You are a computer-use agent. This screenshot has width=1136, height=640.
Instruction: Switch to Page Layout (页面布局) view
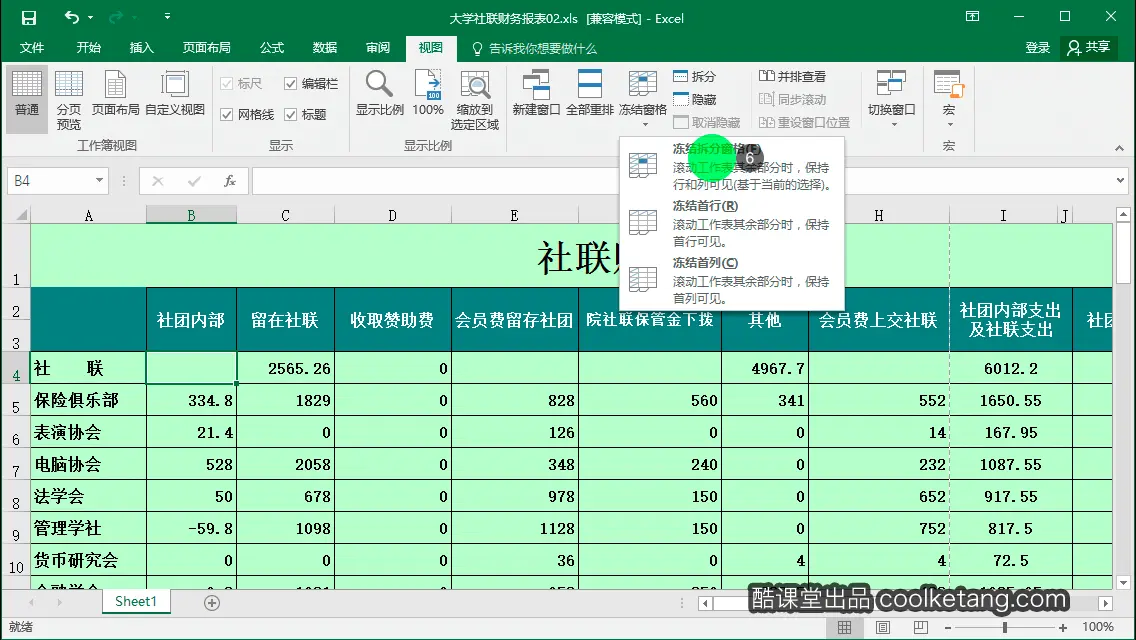(115, 94)
